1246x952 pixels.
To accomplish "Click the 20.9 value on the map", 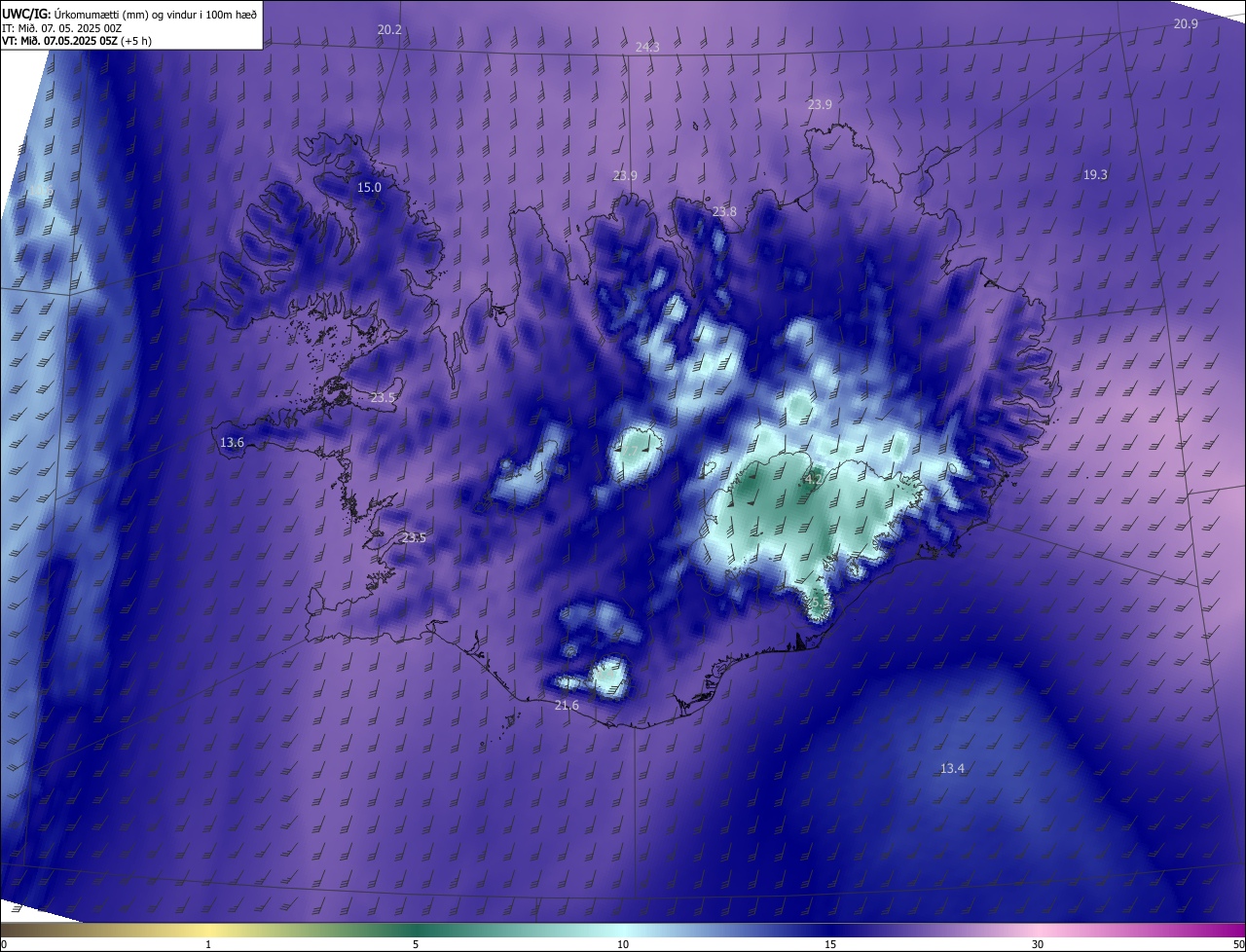I will pos(1186,24).
